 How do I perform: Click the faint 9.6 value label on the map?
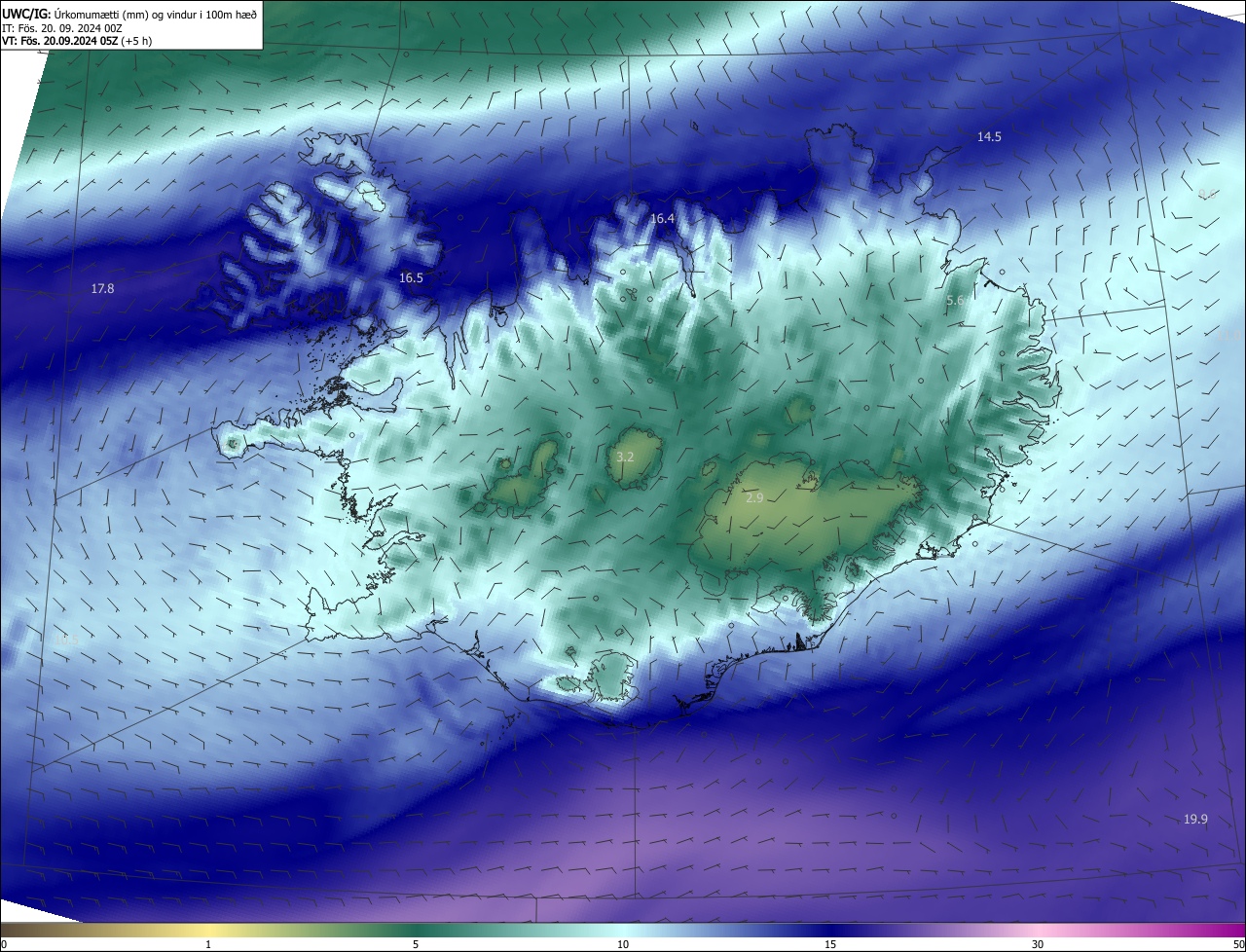[1207, 195]
